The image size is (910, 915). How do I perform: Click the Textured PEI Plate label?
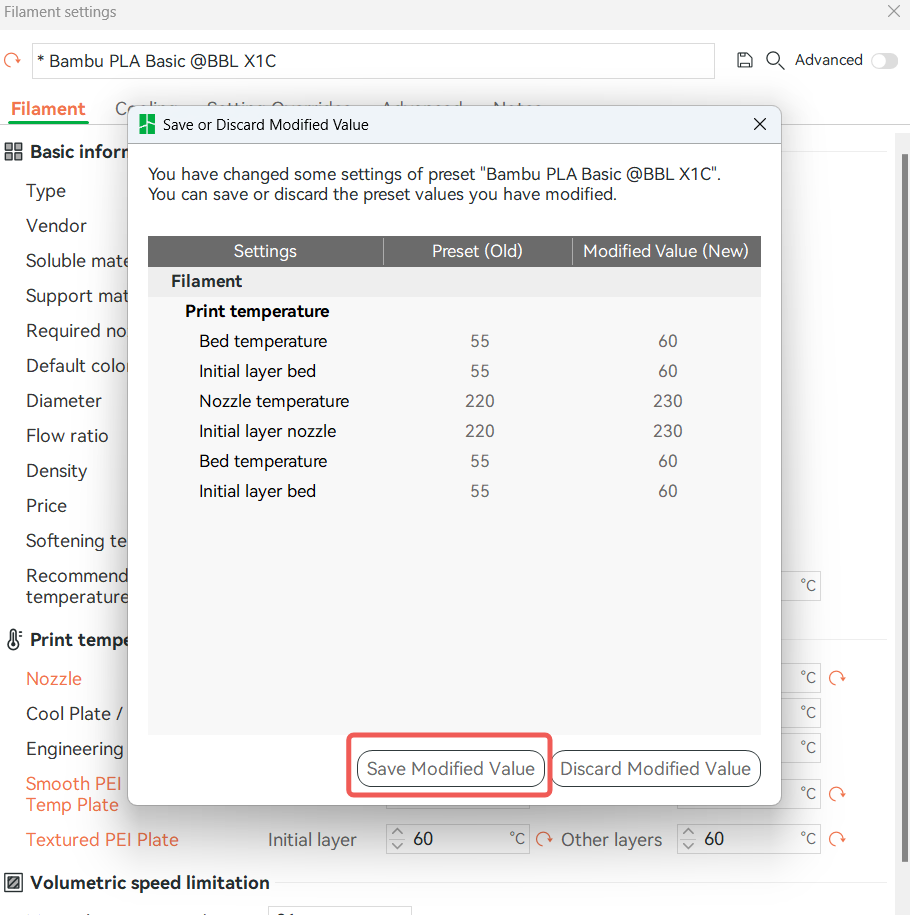pos(102,840)
